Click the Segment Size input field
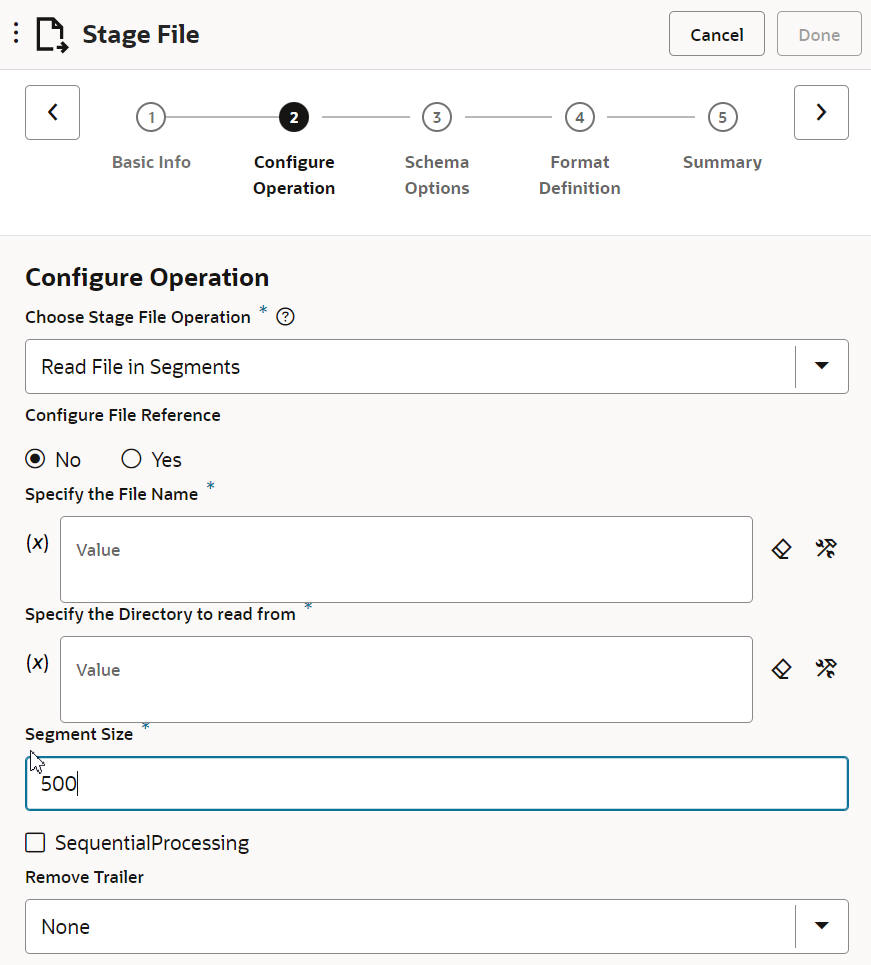Image resolution: width=871 pixels, height=965 pixels. coord(436,783)
